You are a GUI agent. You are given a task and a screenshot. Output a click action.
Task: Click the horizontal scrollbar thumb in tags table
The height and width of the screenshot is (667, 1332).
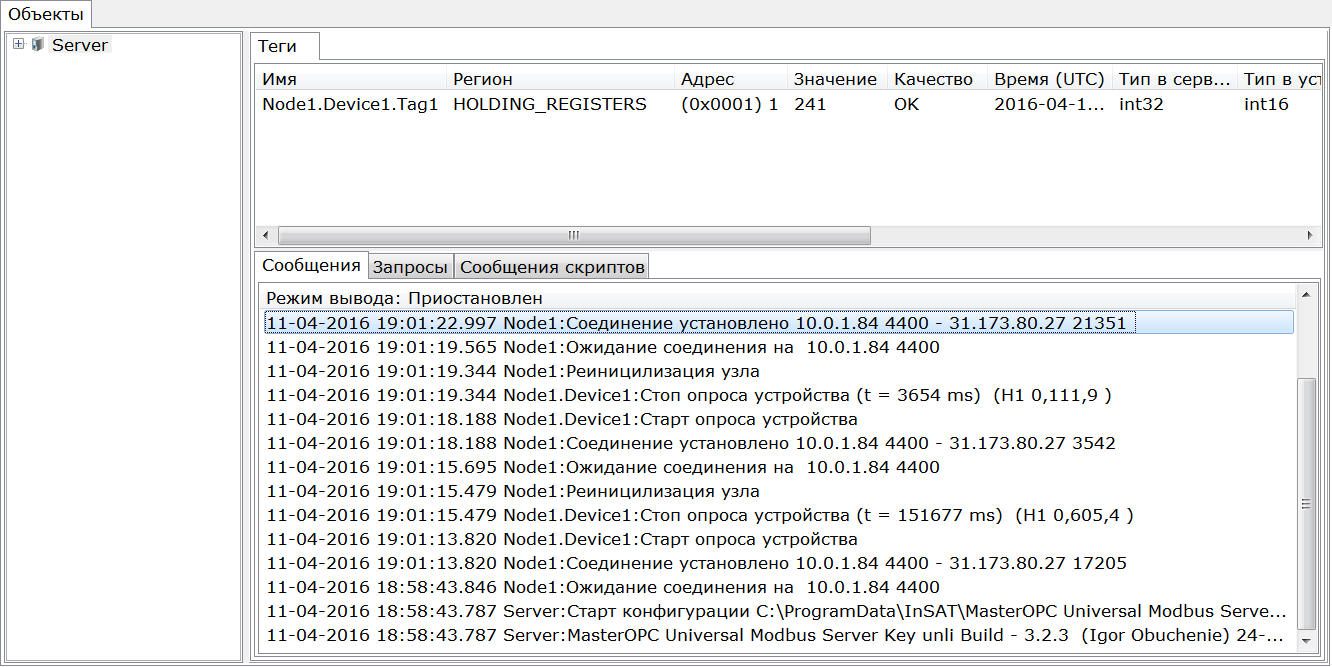coord(573,236)
